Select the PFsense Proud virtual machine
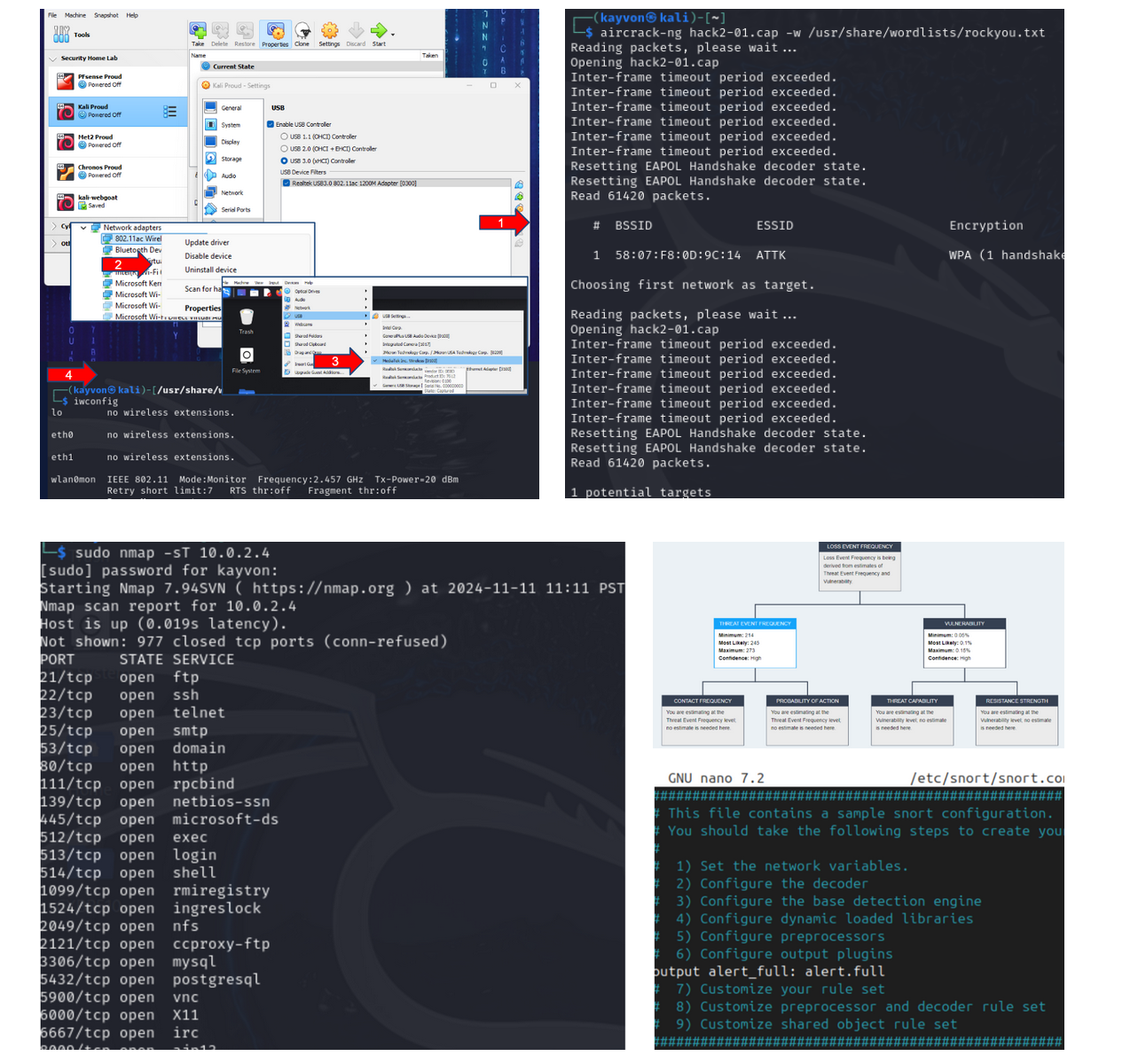 point(99,81)
